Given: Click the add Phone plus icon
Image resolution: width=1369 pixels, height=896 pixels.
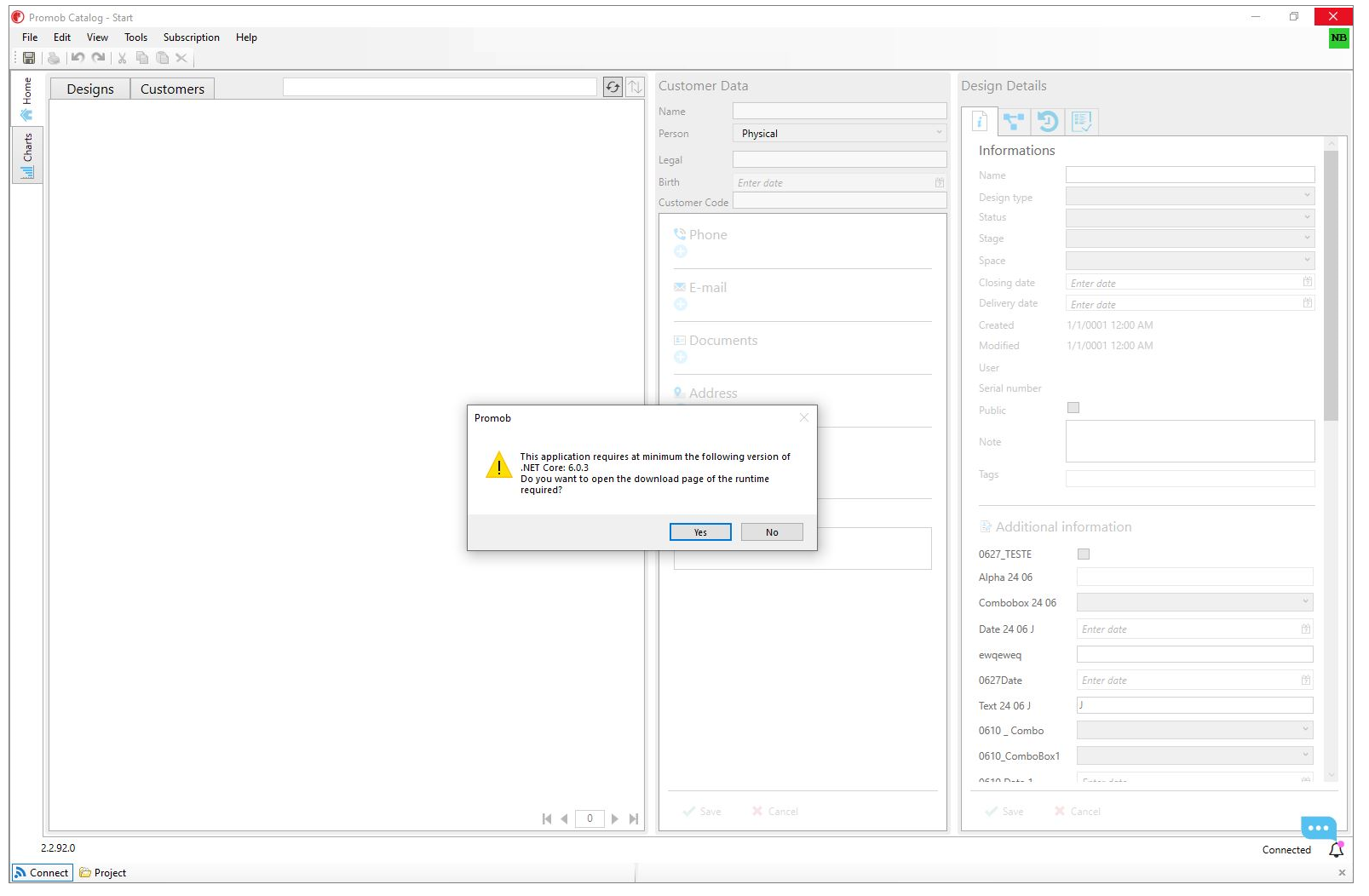Looking at the screenshot, I should [x=681, y=252].
